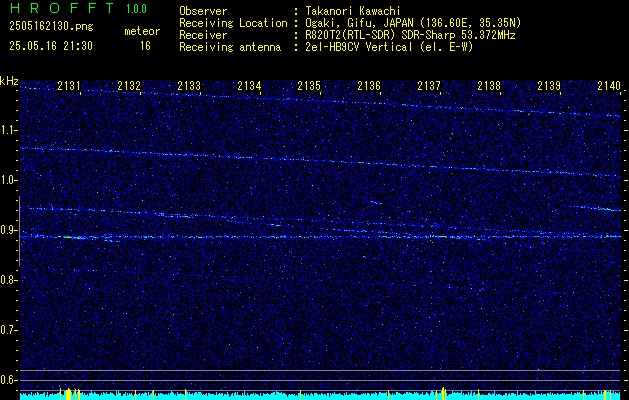Click the 1.0 frequency axis label

click(8, 181)
